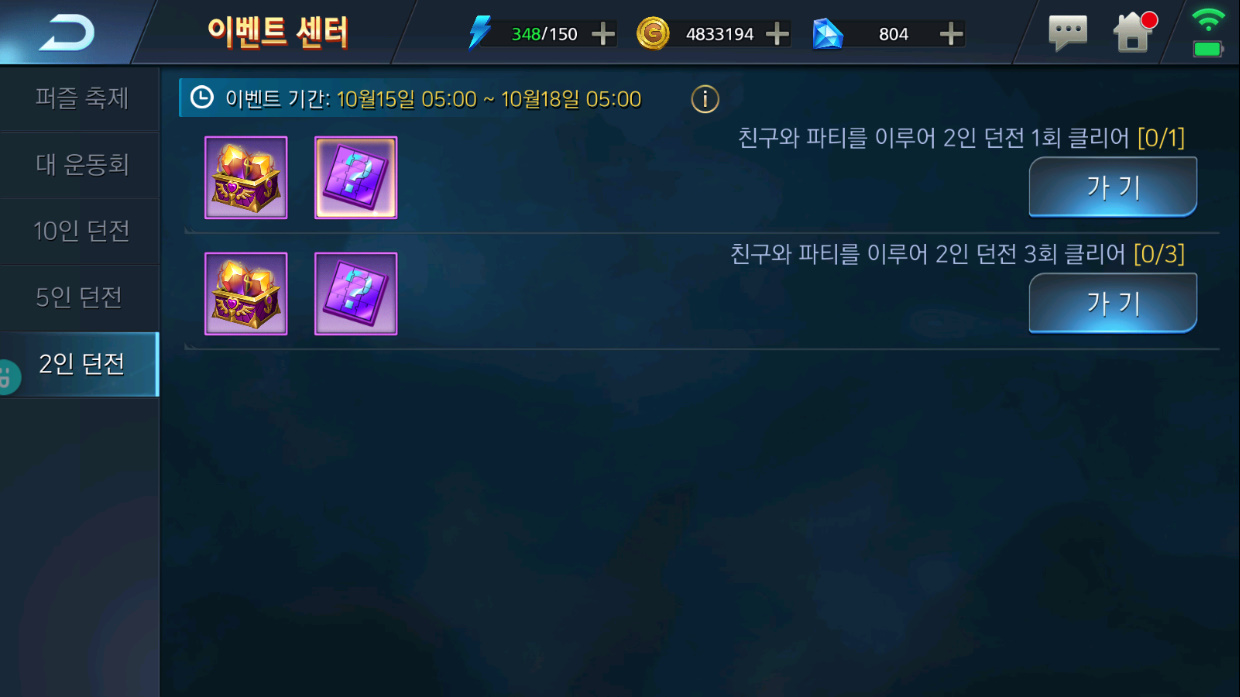Switch to the 5인 던전 tab
This screenshot has height=697, width=1240.
pyautogui.click(x=80, y=298)
